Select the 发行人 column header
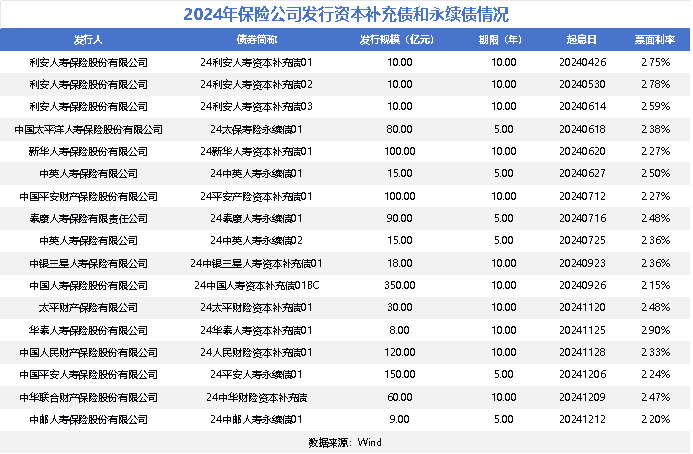Viewport: 693px width, 454px height. point(88,40)
